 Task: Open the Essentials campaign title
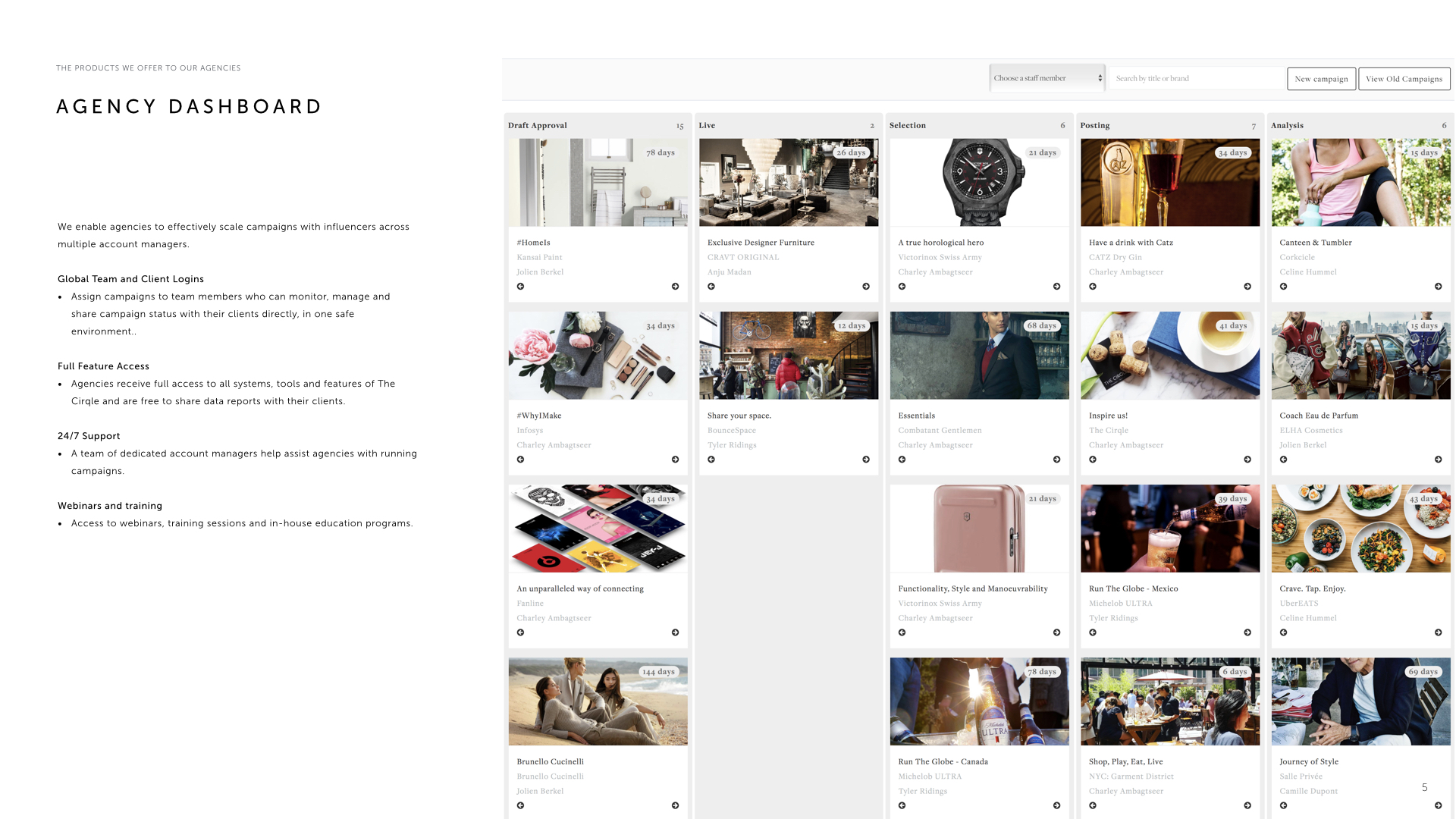916,416
